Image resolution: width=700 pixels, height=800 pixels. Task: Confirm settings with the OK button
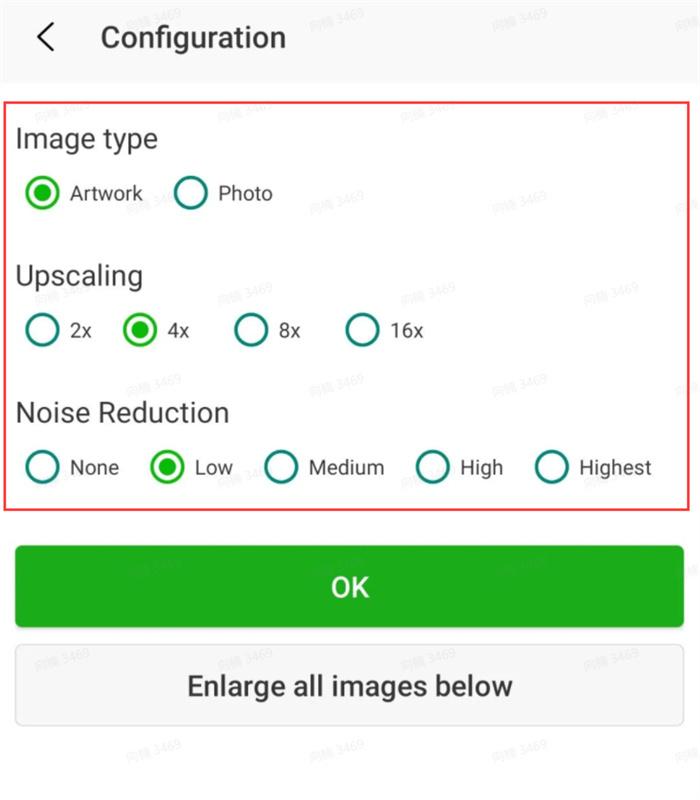point(349,586)
